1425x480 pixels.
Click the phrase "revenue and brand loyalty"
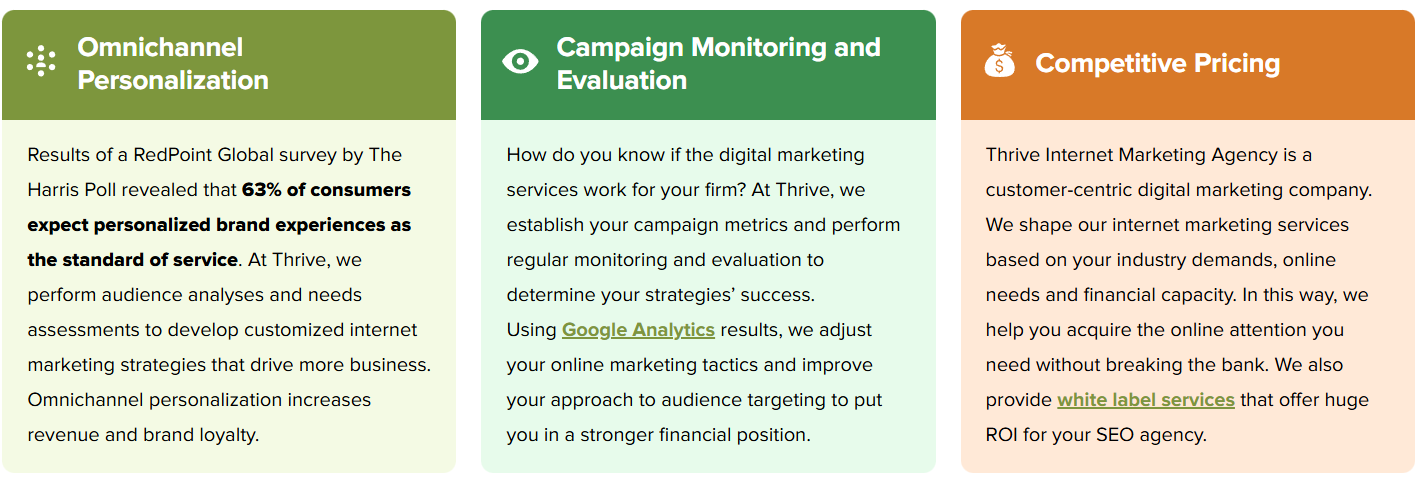point(143,435)
